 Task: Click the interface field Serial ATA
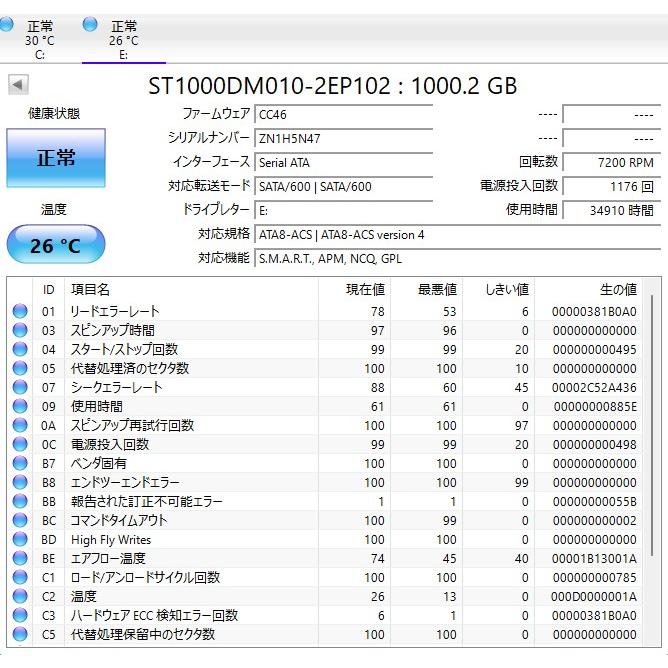[343, 162]
